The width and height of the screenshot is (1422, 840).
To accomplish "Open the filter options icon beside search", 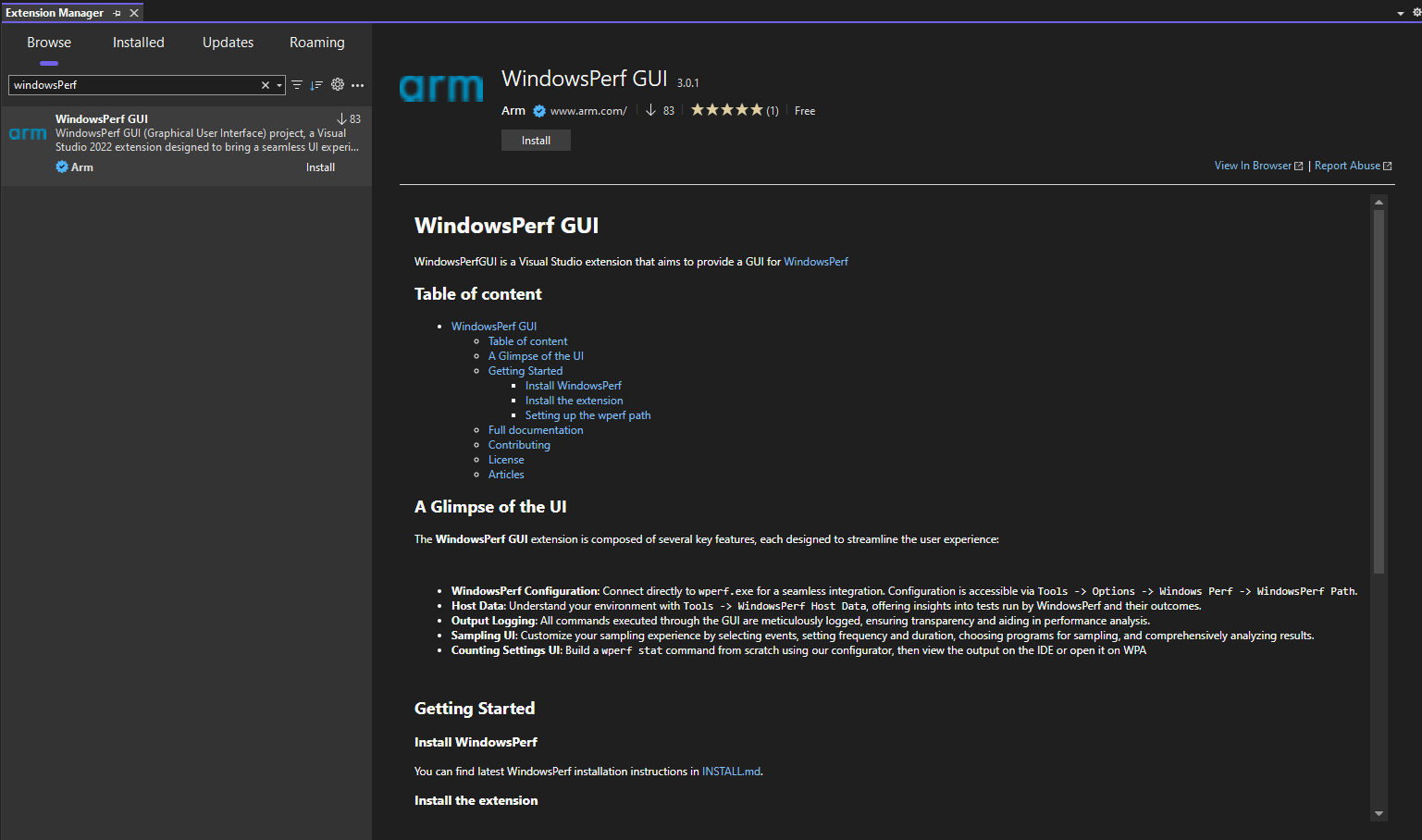I will [x=297, y=85].
